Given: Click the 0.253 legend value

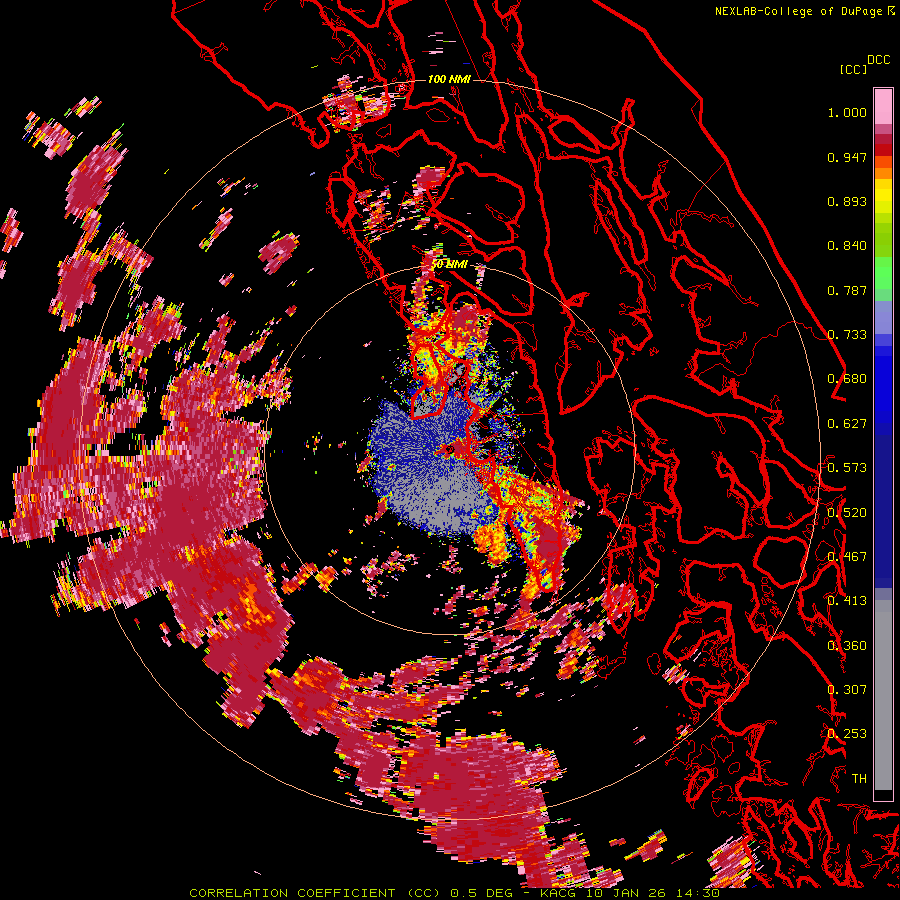Looking at the screenshot, I should click(x=847, y=734).
